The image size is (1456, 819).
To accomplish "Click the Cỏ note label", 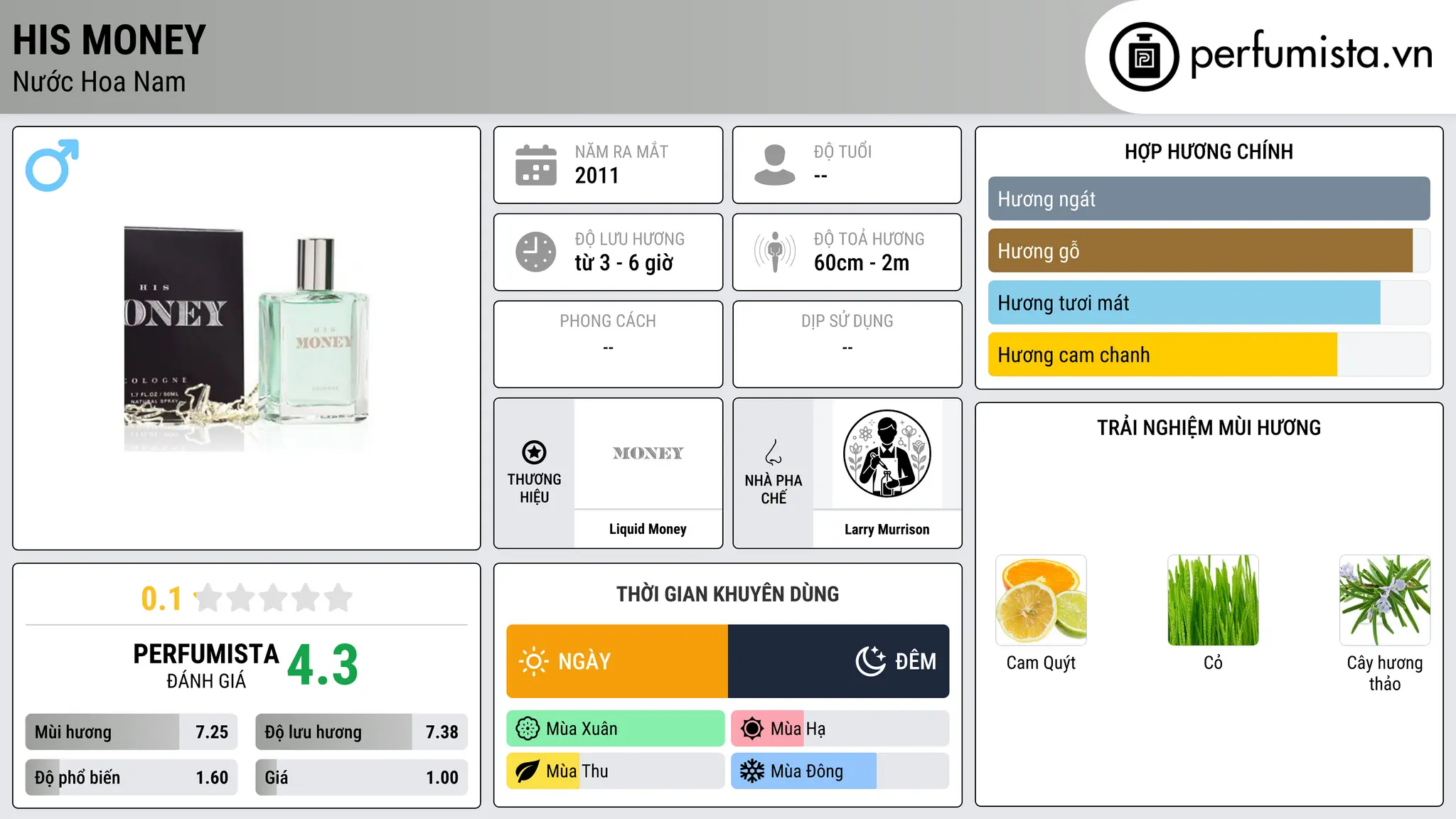I will (1213, 663).
